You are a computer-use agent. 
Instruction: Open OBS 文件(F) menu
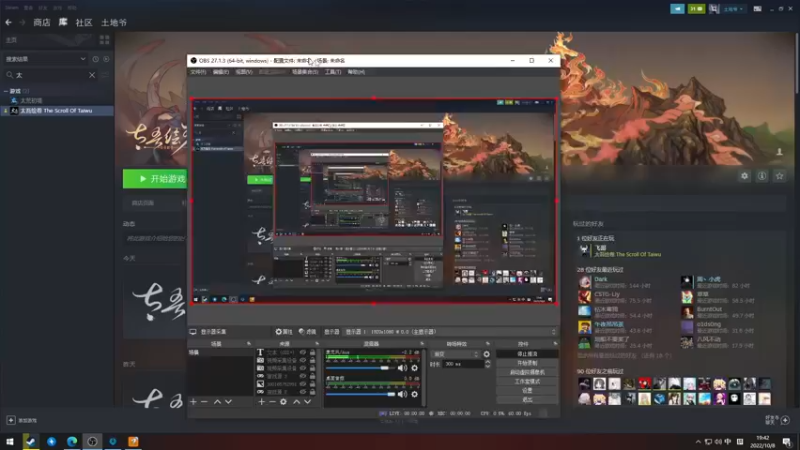[198, 72]
